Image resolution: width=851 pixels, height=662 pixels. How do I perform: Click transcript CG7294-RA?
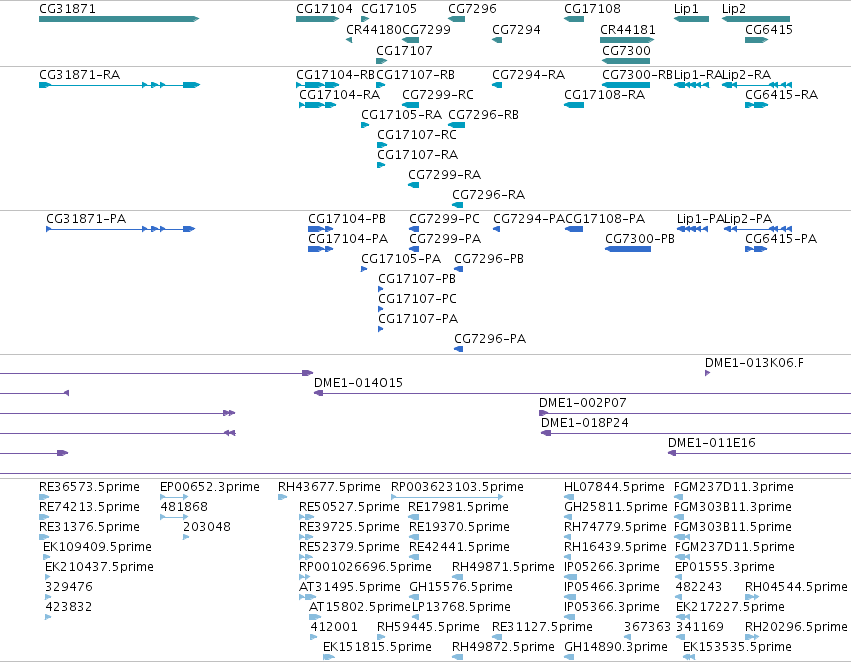point(497,85)
